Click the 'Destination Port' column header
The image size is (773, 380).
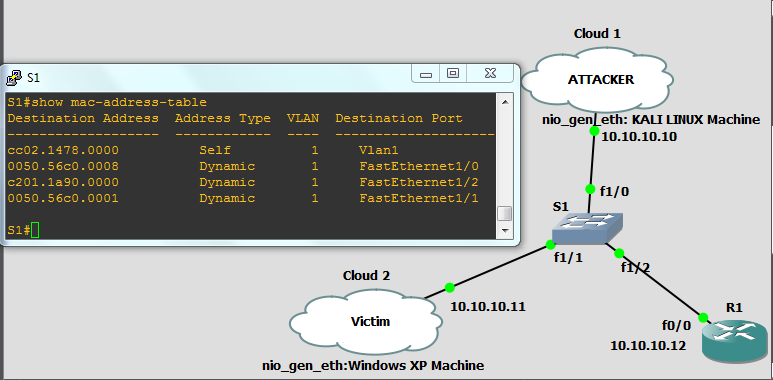(x=399, y=118)
